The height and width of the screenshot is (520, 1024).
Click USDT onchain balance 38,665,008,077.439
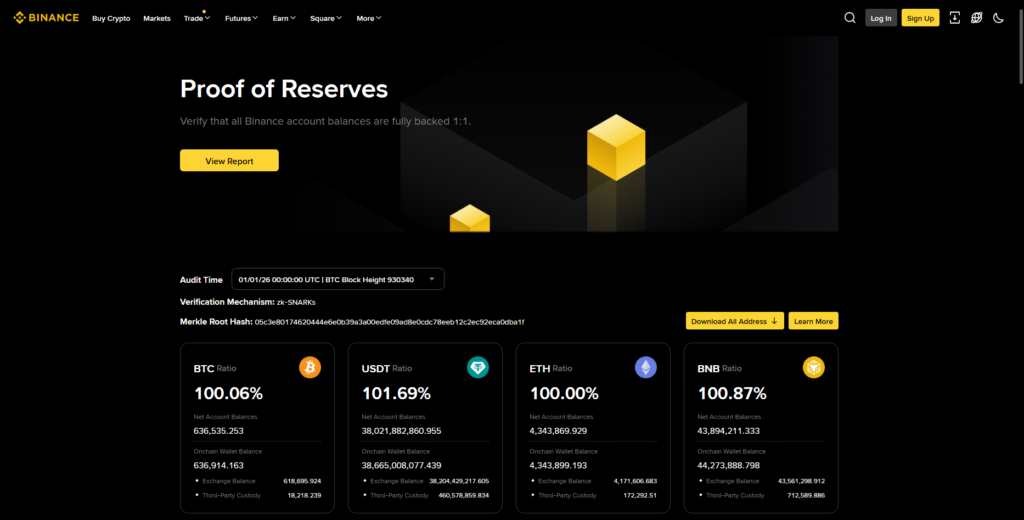point(402,466)
